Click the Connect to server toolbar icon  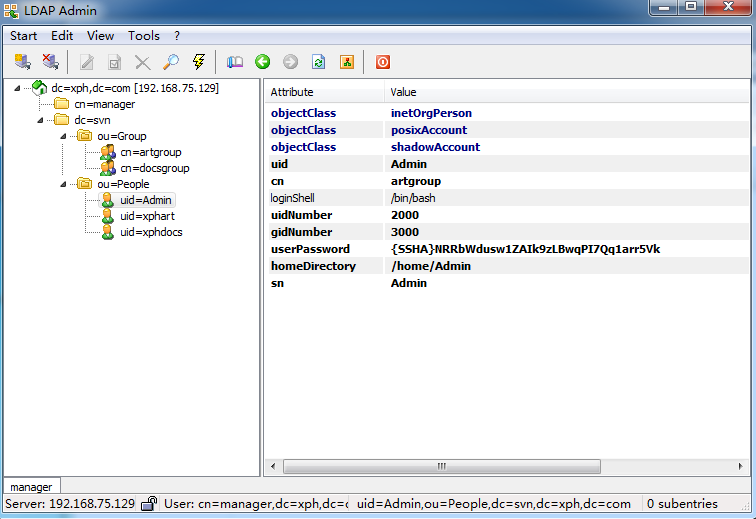pos(22,62)
